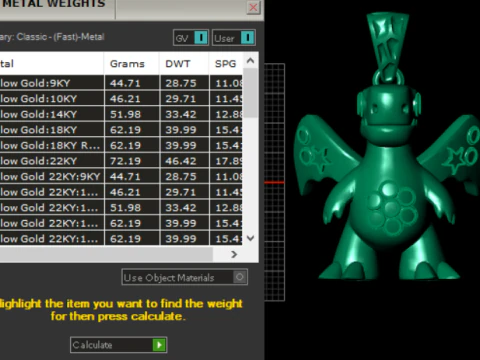This screenshot has height=360, width=480.
Task: Click the 33.42 DWT value for Gold:14KY
Action: pyautogui.click(x=181, y=114)
